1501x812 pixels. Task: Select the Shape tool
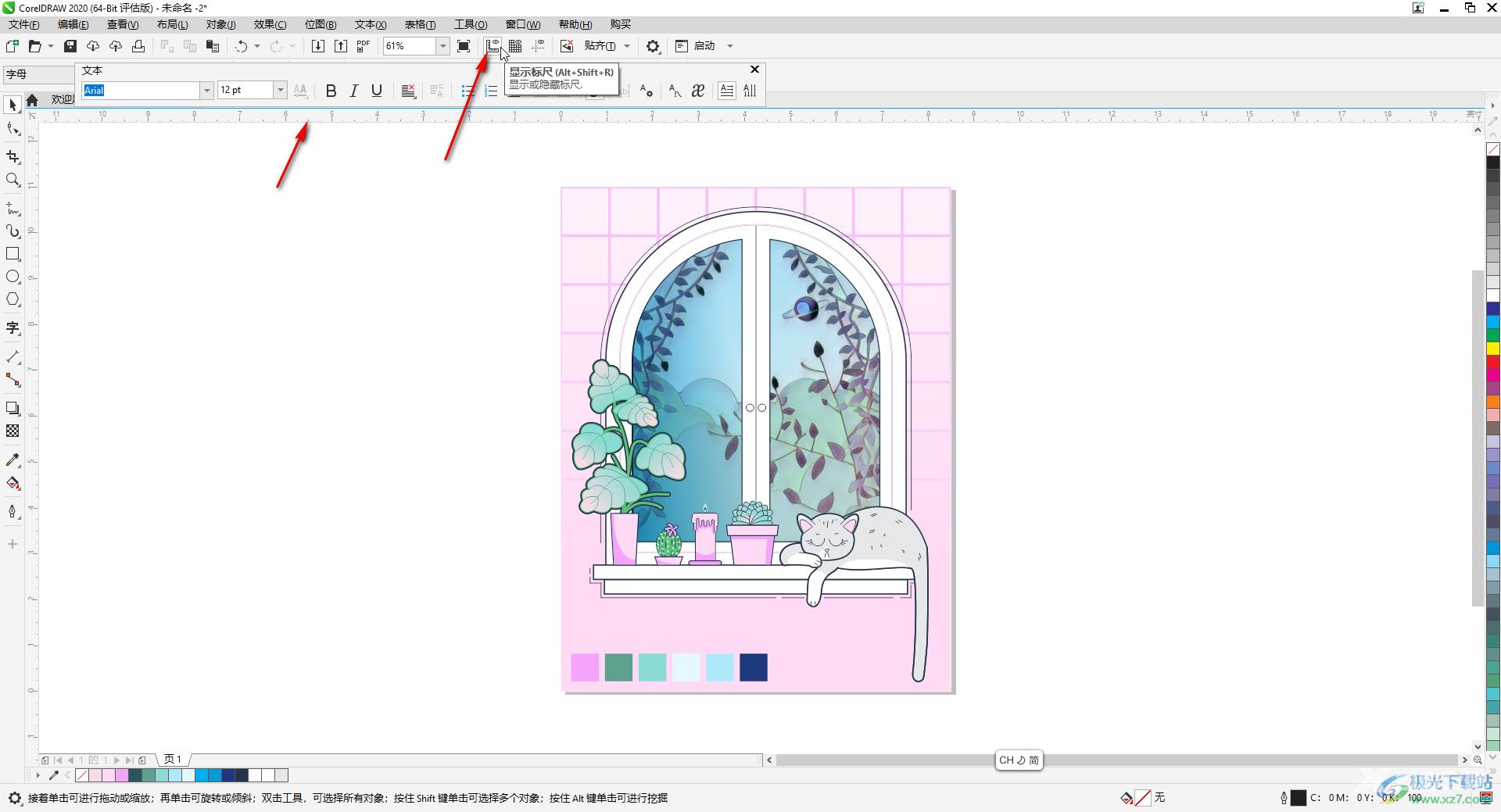point(13,129)
